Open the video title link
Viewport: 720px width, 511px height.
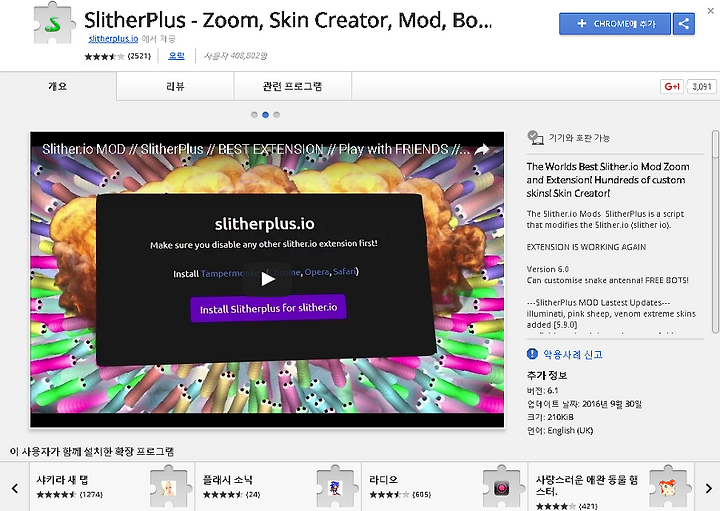[x=256, y=149]
